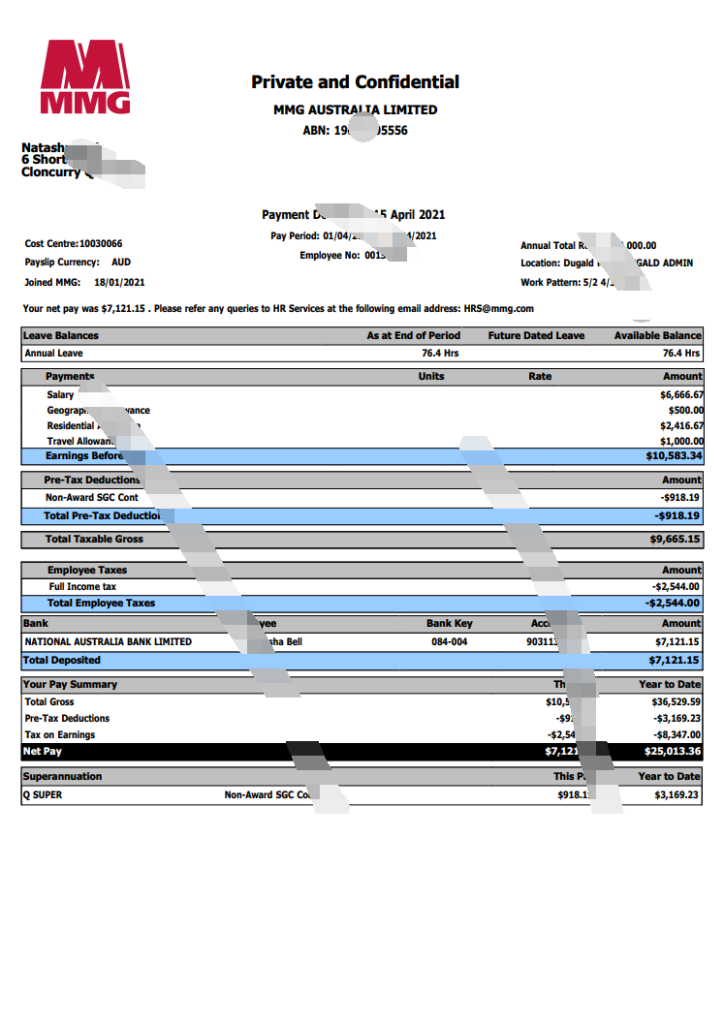Click the 'Employee Taxes' section header
This screenshot has height=1024, width=724.
point(87,570)
